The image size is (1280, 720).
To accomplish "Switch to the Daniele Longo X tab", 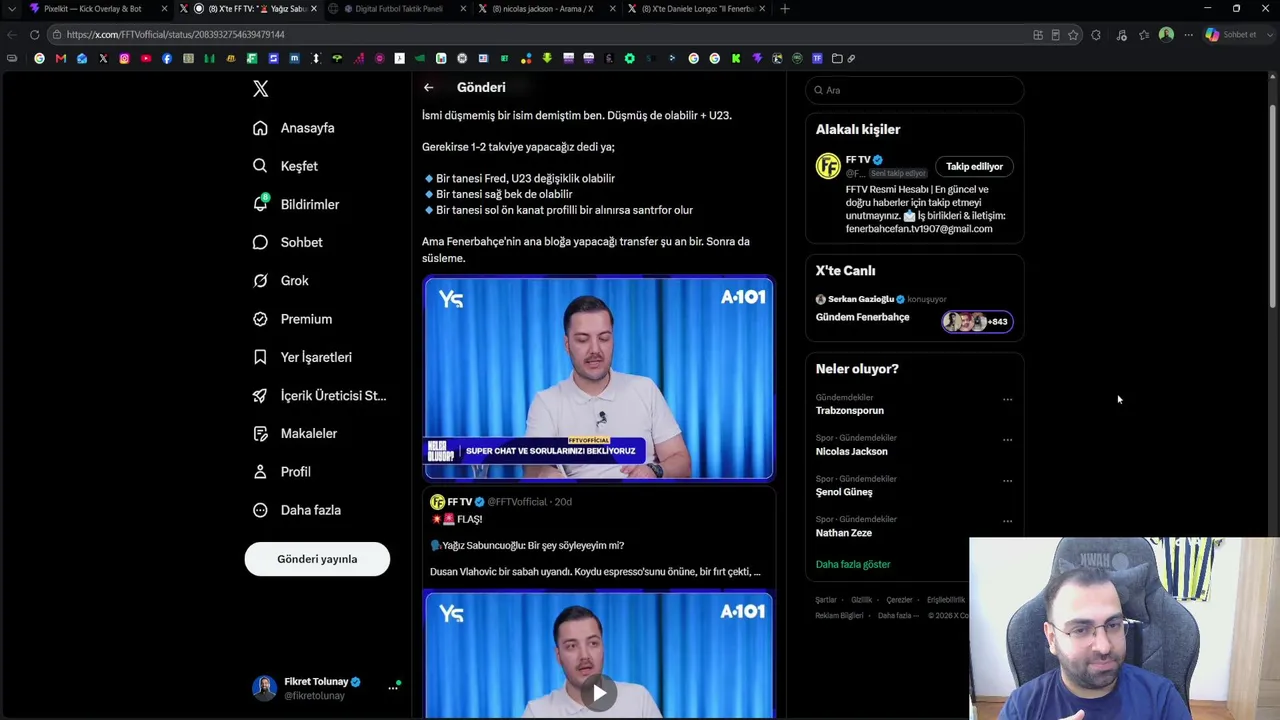I will tap(697, 9).
